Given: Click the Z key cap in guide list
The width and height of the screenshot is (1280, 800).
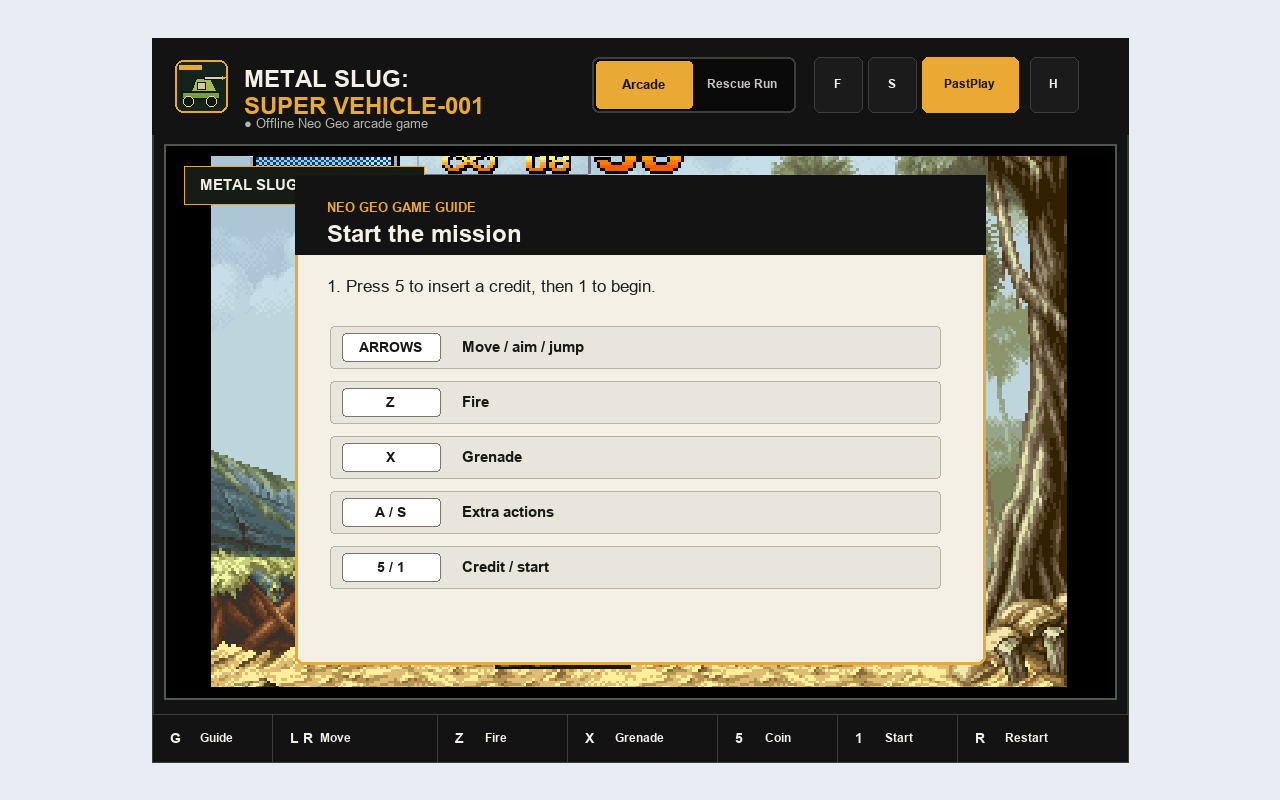Looking at the screenshot, I should [391, 402].
